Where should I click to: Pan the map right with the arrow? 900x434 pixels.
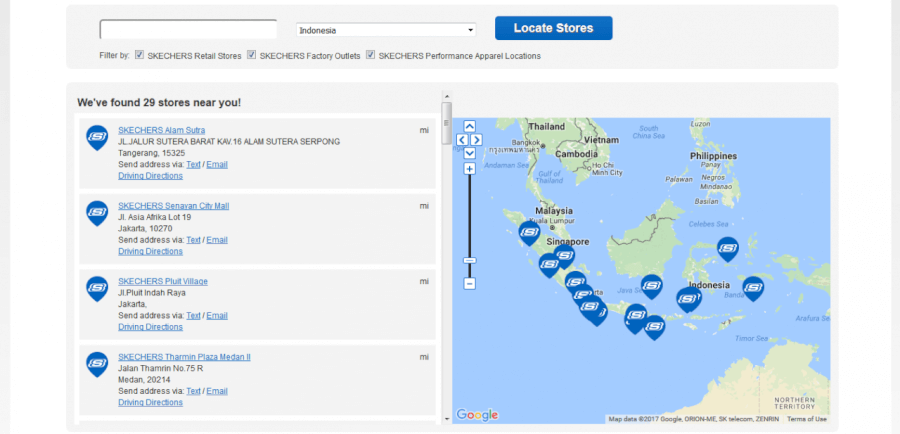pos(477,140)
